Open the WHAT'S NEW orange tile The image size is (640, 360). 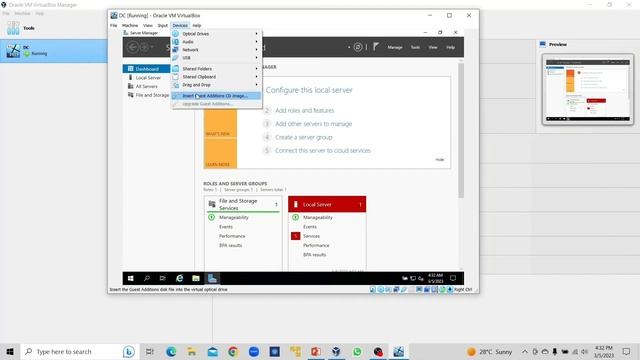point(220,123)
